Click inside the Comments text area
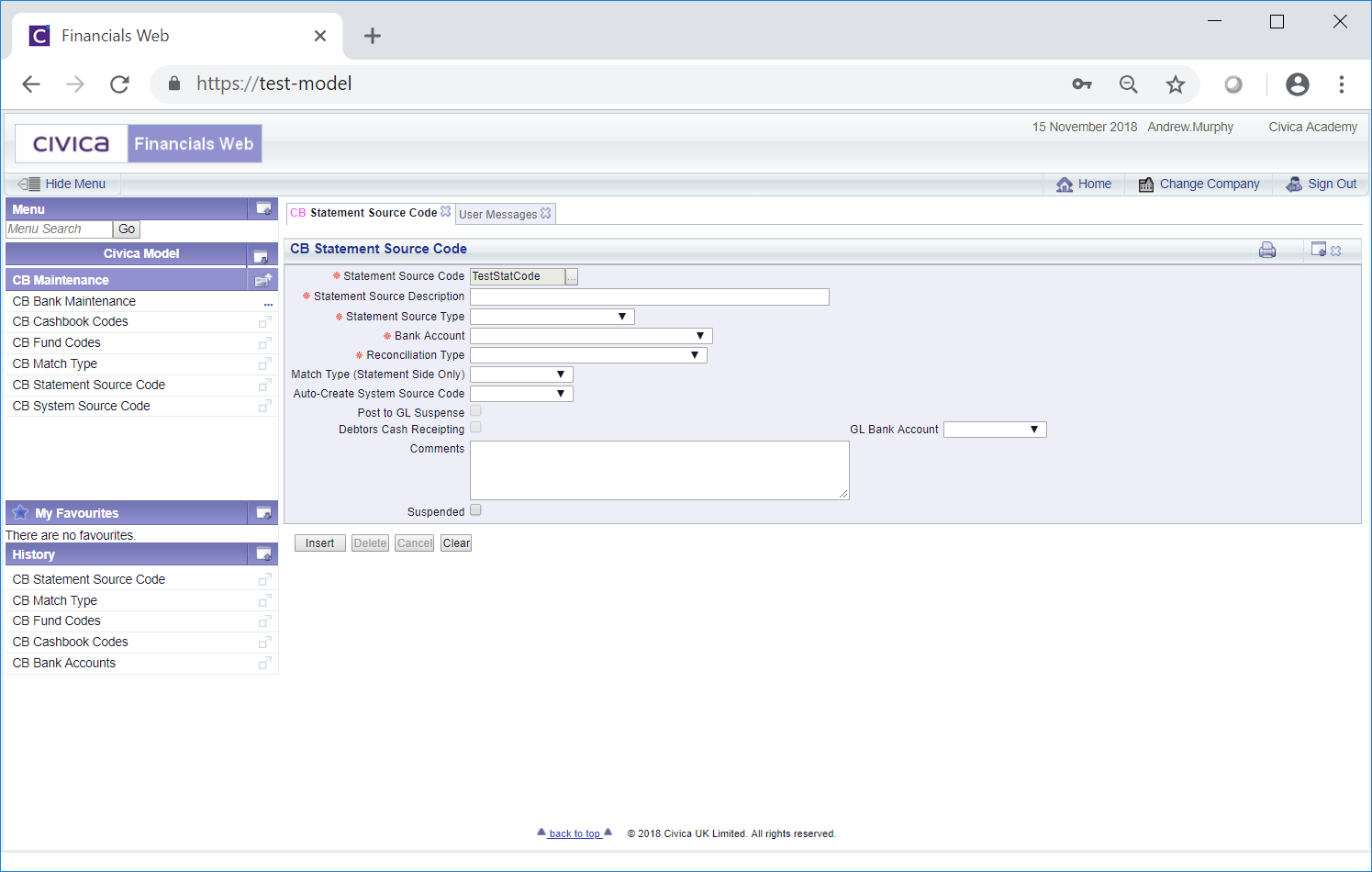This screenshot has height=872, width=1372. [660, 470]
